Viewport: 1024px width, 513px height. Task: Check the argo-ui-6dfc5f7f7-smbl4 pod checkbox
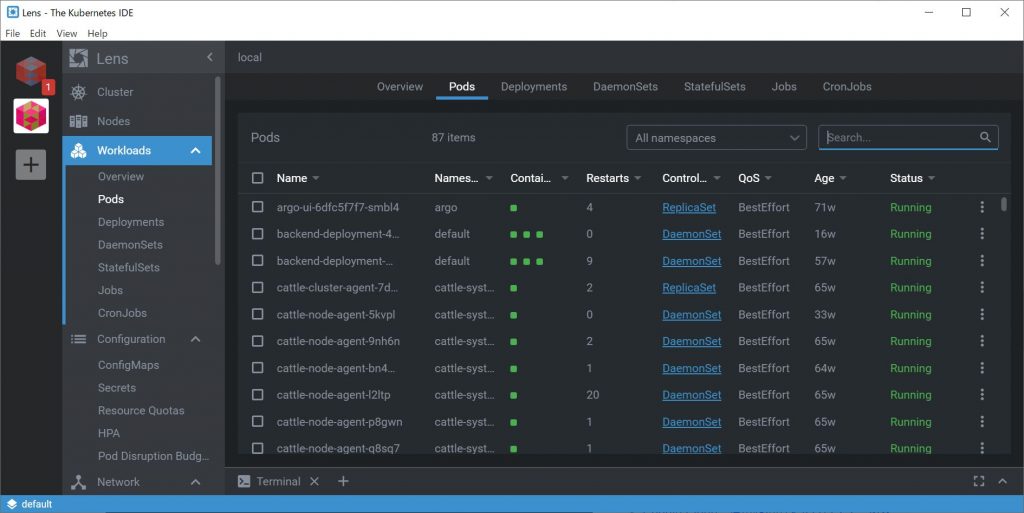click(258, 207)
